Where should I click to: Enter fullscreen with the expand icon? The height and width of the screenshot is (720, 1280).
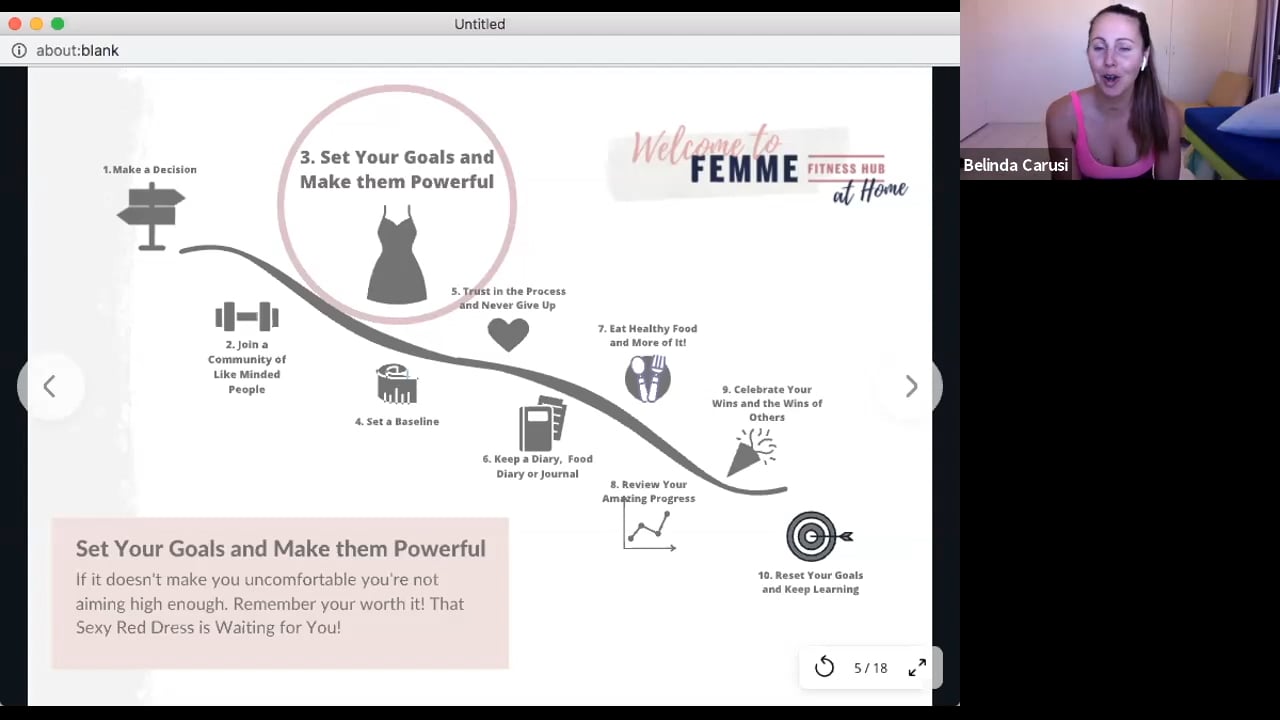[917, 668]
